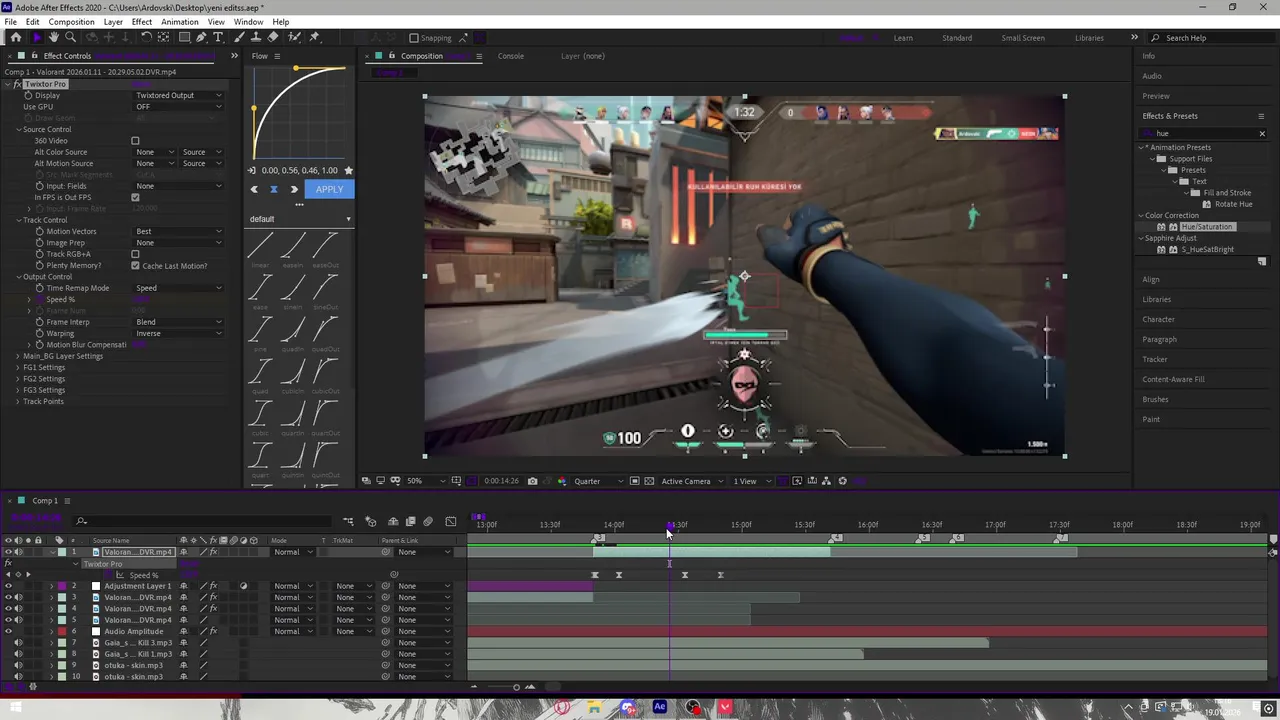
Task: Enable the 360 Video checkbox
Action: coord(135,141)
